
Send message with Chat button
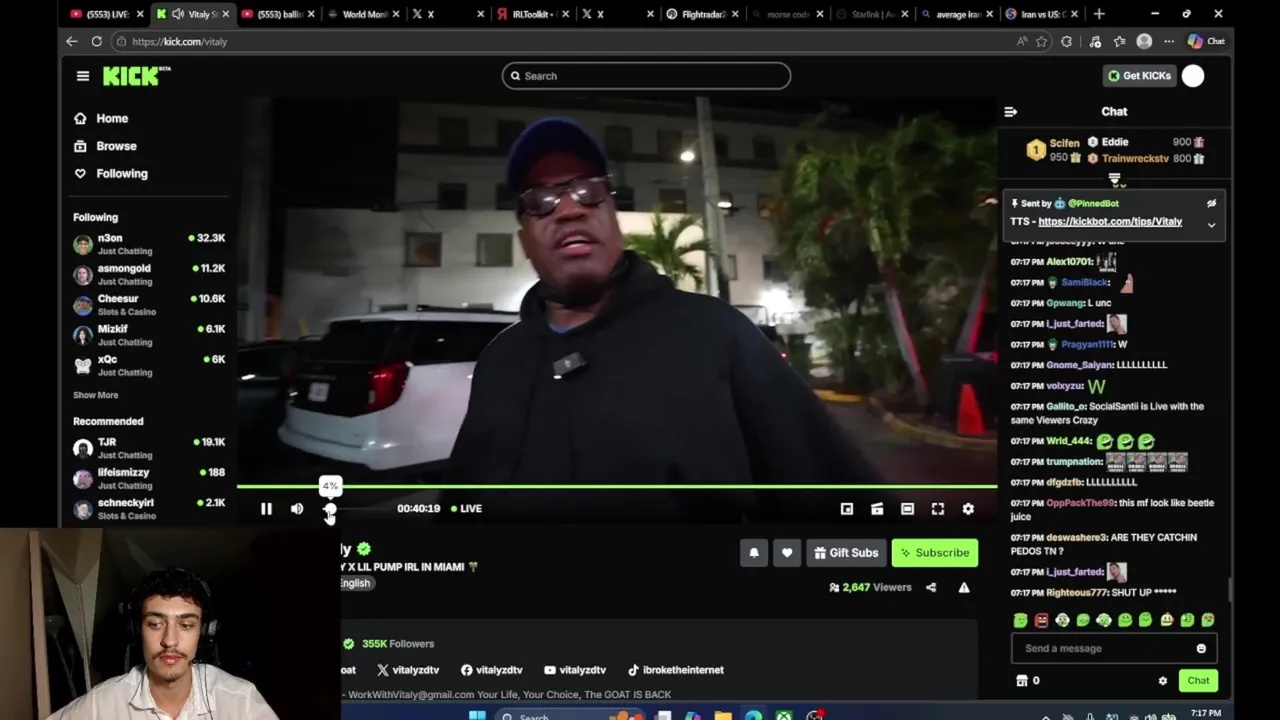(x=1198, y=681)
